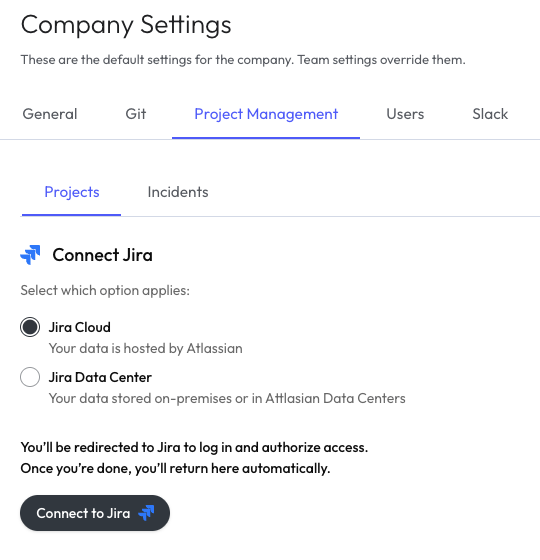540x560 pixels.
Task: Switch to the Projects sub-tab
Action: pos(72,192)
